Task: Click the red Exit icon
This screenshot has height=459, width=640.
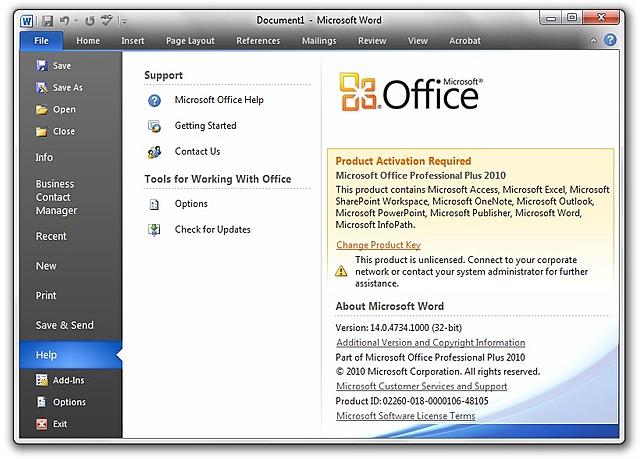Action: tap(42, 424)
